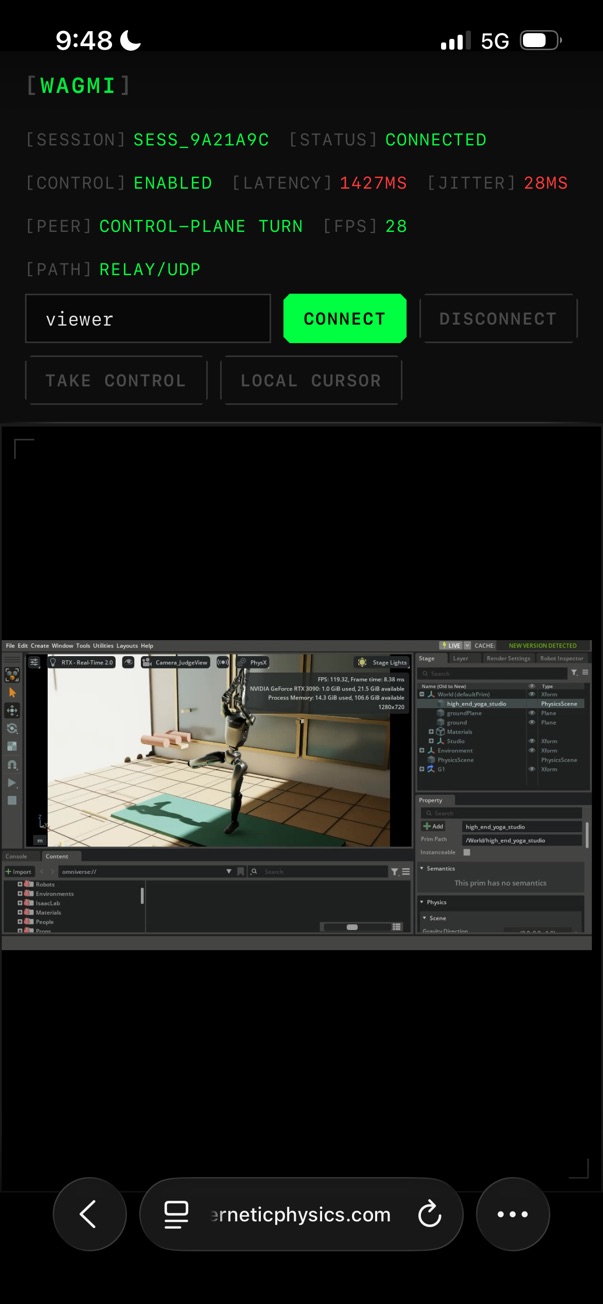Viewport: 603px width, 1304px height.
Task: Switch to the Render Settings tab
Action: (508, 659)
